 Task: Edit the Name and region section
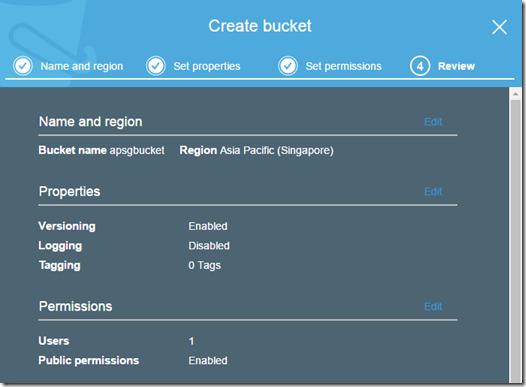tap(433, 122)
